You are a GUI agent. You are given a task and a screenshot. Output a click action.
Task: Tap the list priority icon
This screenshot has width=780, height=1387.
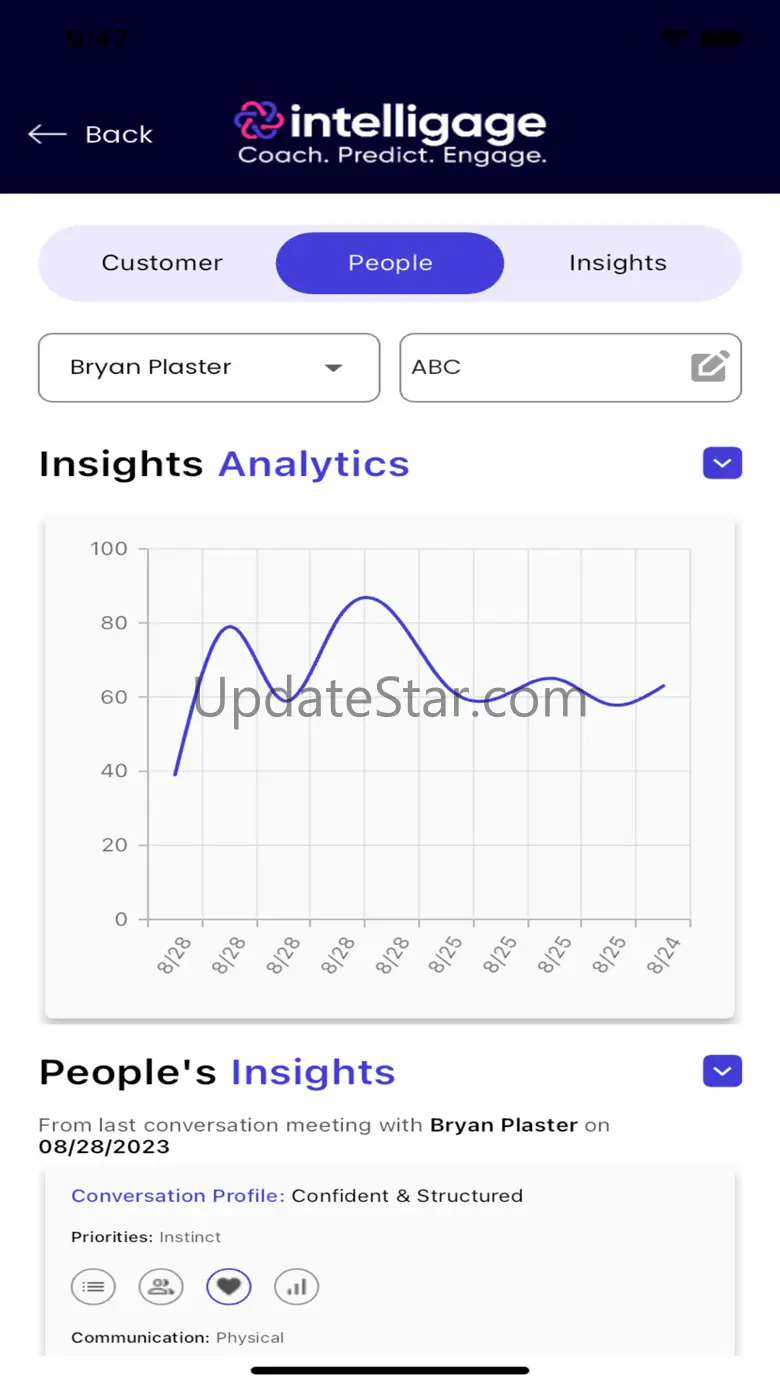tap(93, 1287)
